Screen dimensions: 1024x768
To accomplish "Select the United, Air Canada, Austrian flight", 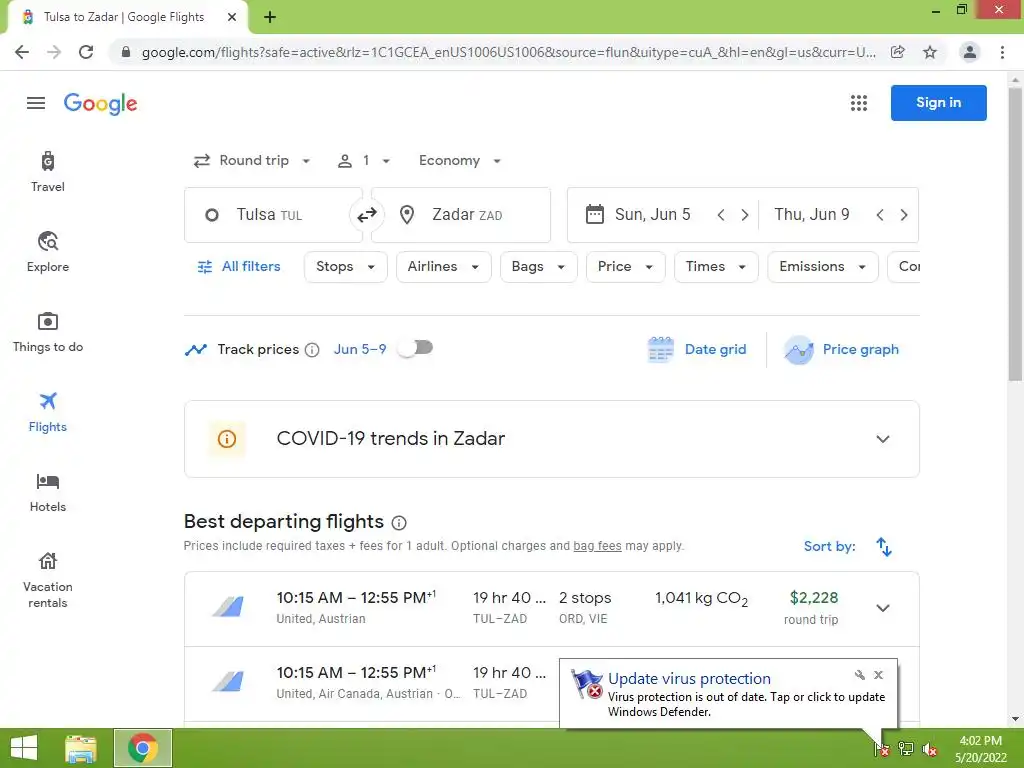I will (x=372, y=684).
